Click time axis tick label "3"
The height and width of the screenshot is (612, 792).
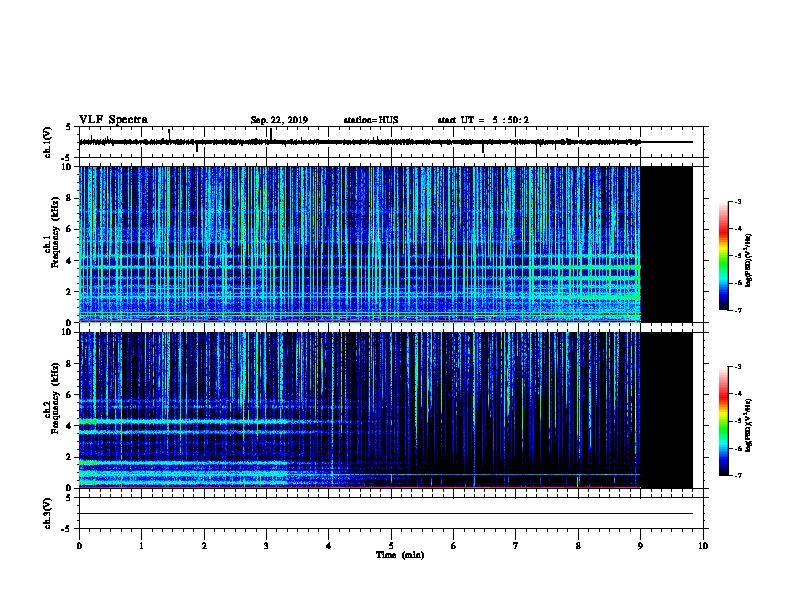pyautogui.click(x=266, y=546)
